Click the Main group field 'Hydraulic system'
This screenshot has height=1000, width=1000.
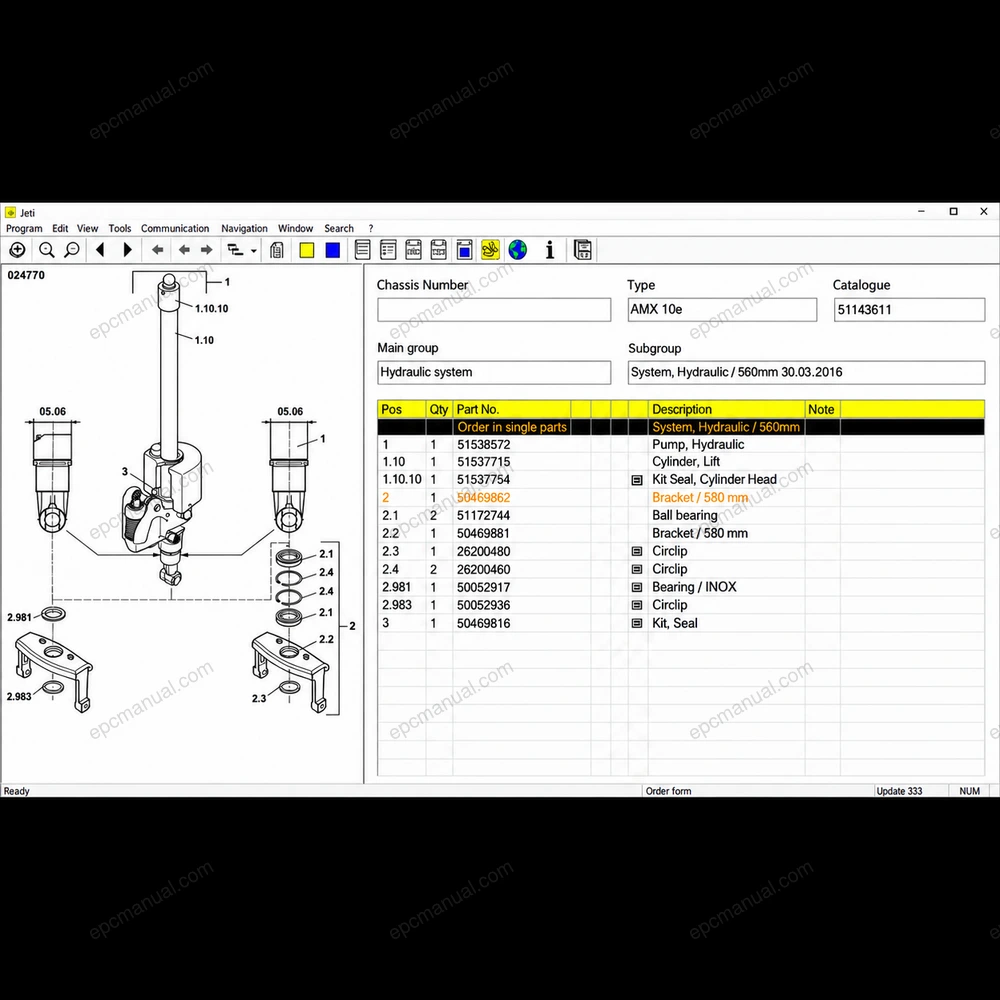[494, 372]
